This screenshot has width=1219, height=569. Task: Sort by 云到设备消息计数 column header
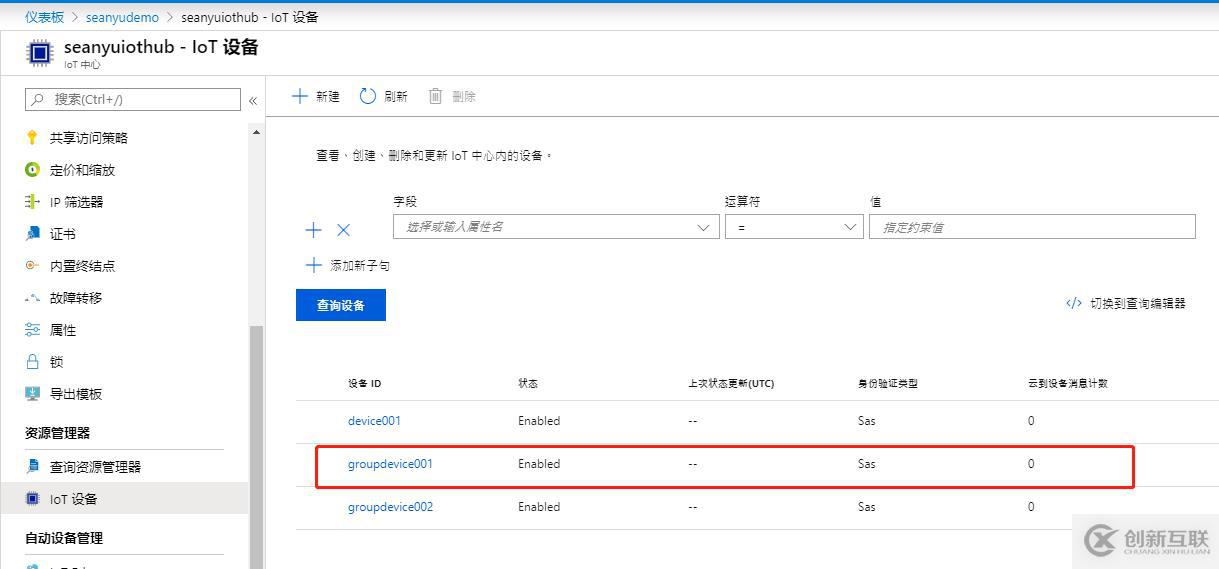[1068, 384]
